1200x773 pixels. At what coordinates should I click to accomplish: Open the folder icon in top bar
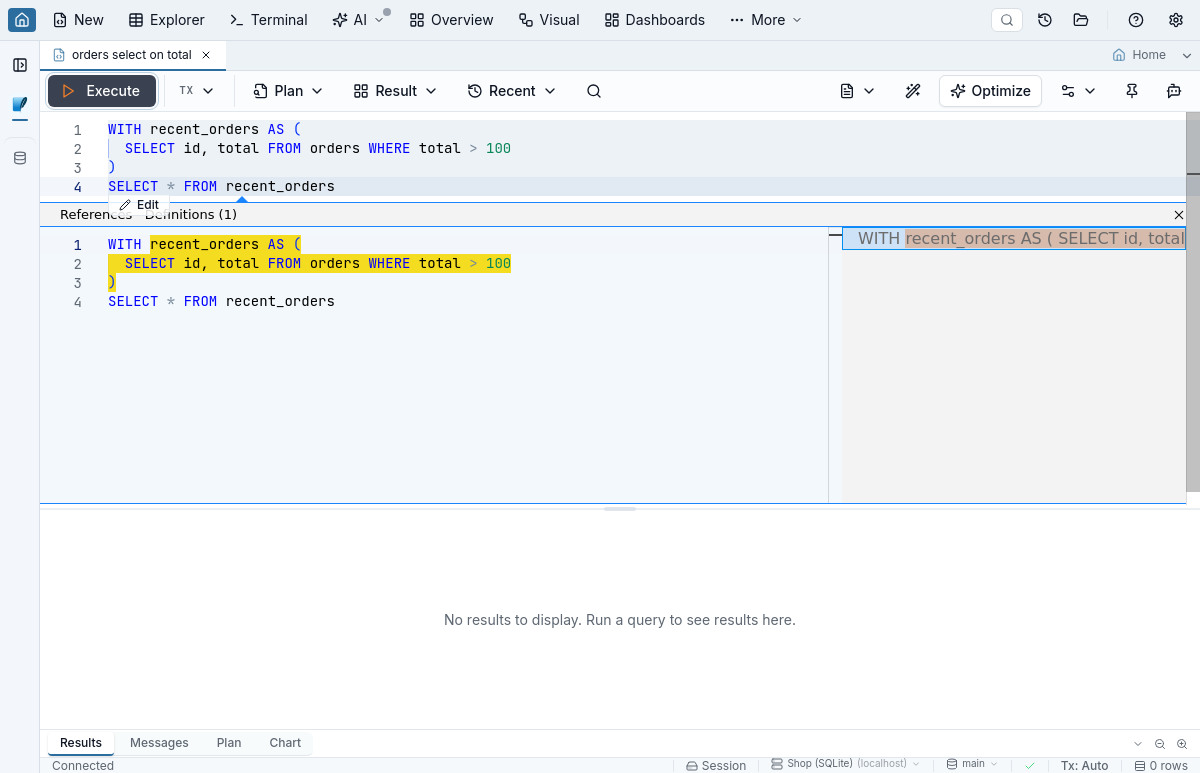1081,20
